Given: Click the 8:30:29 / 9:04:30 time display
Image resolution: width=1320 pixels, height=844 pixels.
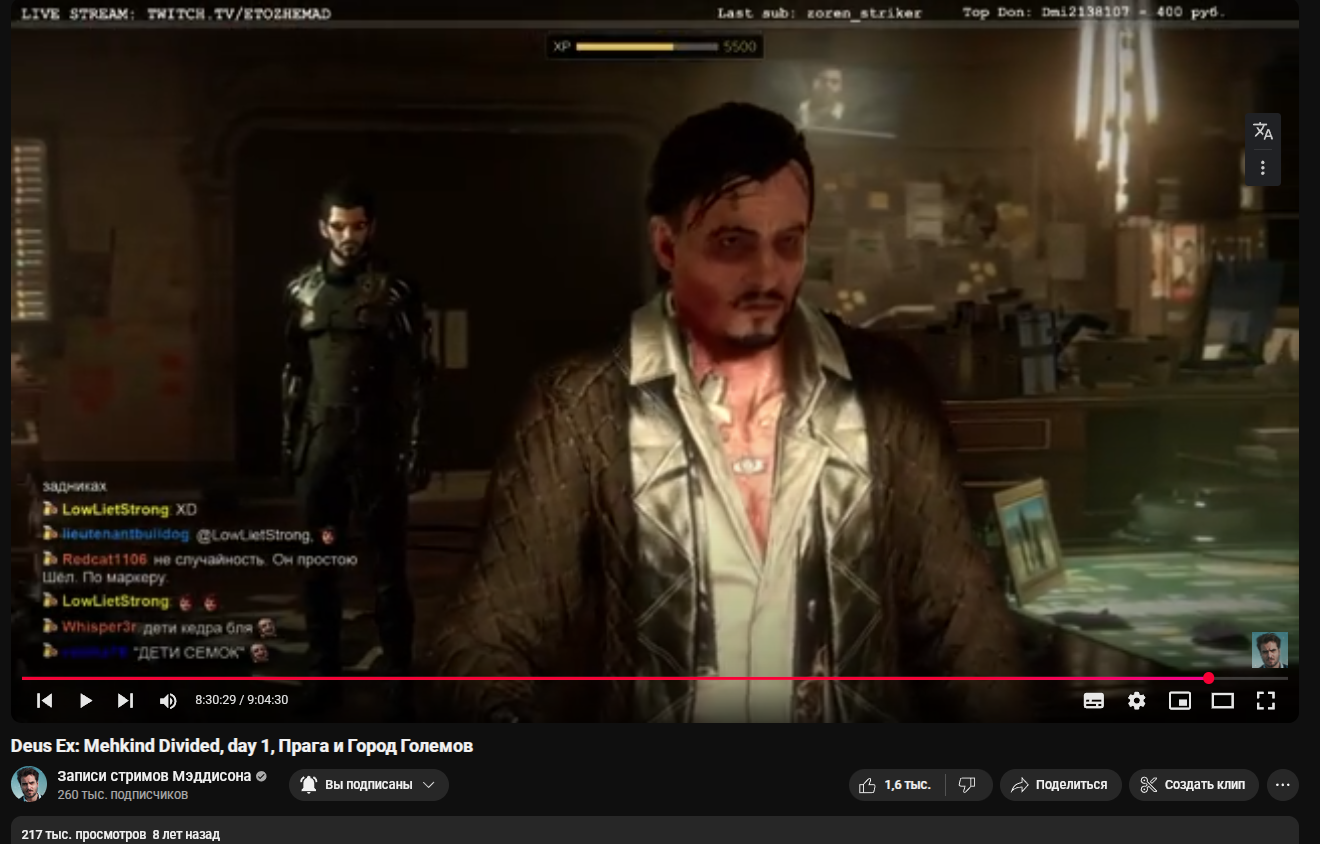Looking at the screenshot, I should [242, 700].
